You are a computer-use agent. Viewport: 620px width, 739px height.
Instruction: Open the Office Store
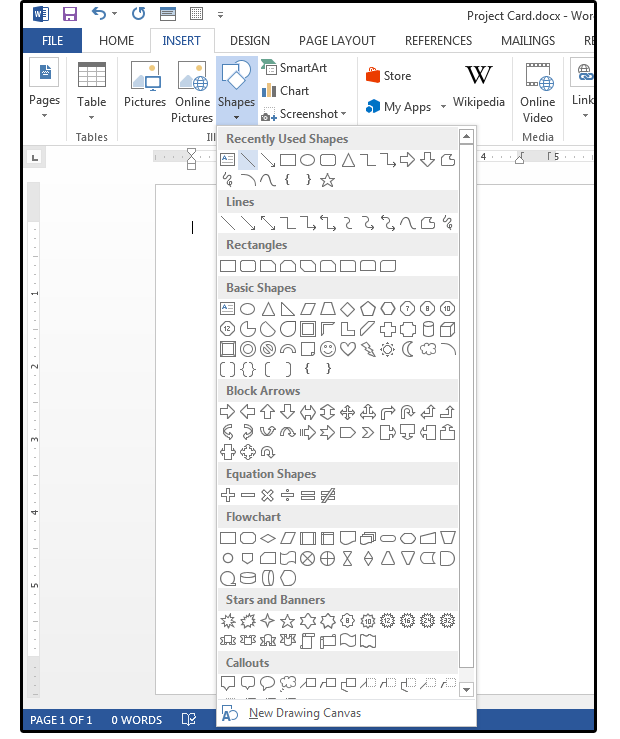tap(388, 75)
